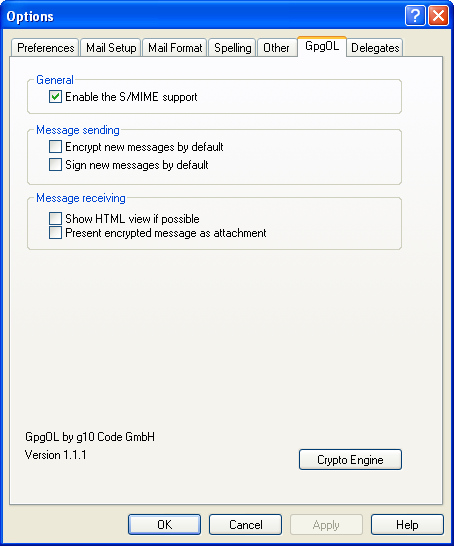Viewport: 454px width, 546px height.
Task: Click the Help button at bottom
Action: click(x=407, y=524)
